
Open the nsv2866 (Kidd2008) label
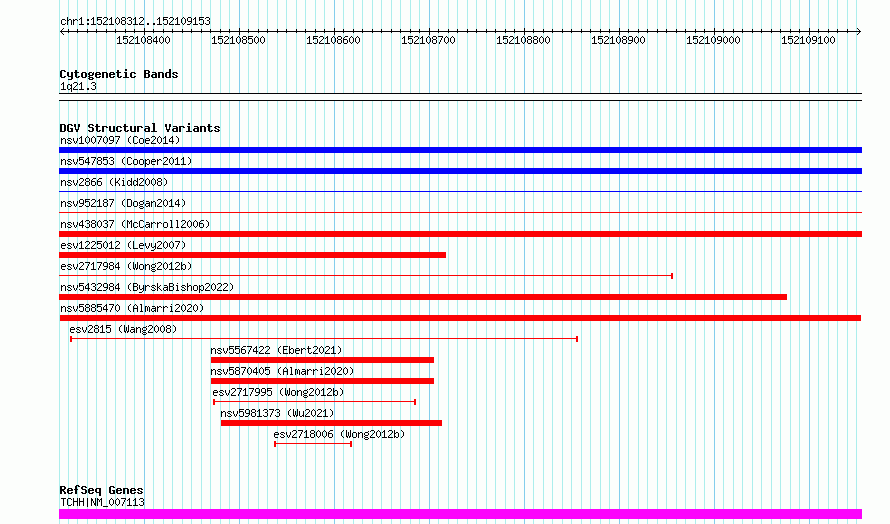[114, 182]
